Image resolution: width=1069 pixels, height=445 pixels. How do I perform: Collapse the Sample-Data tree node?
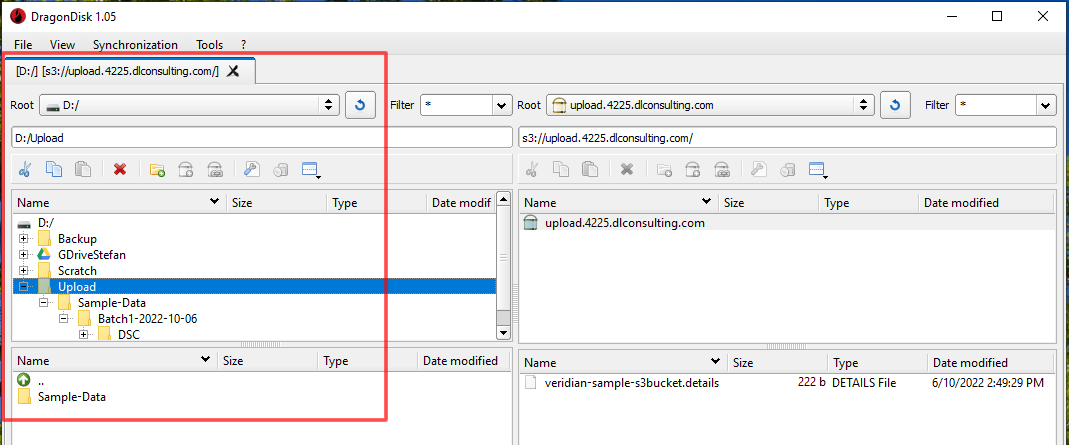coord(44,303)
